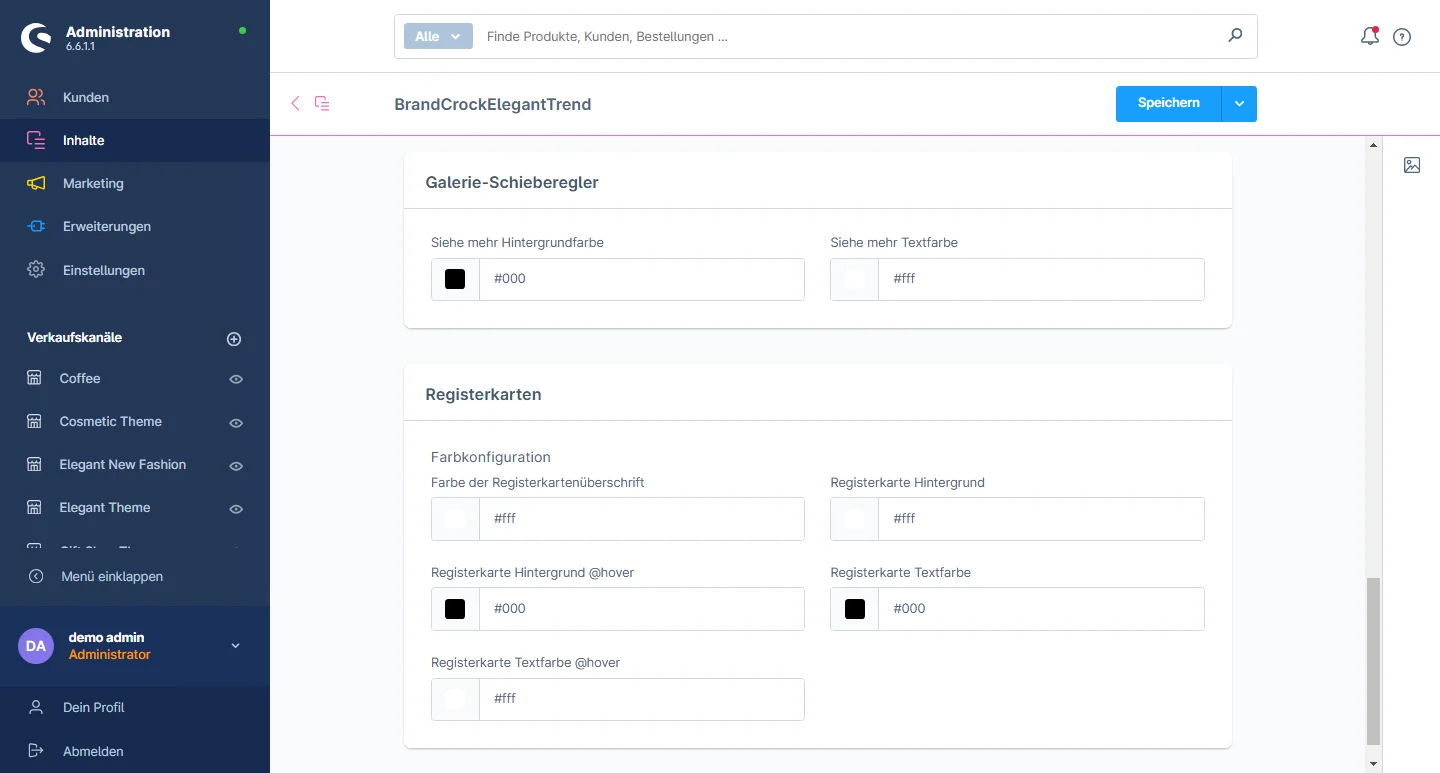Open the Alle search filter dropdown

pyautogui.click(x=437, y=36)
